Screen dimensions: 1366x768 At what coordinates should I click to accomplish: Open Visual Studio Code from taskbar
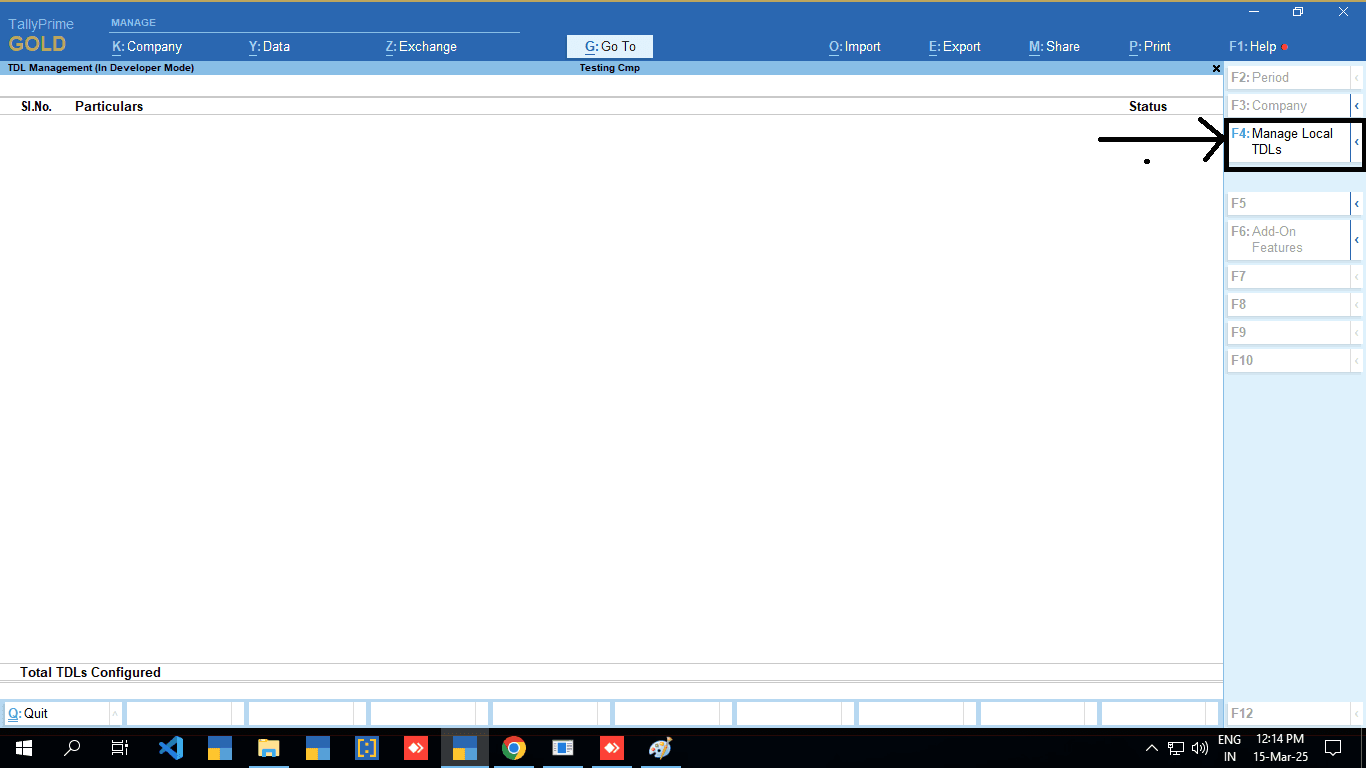171,747
